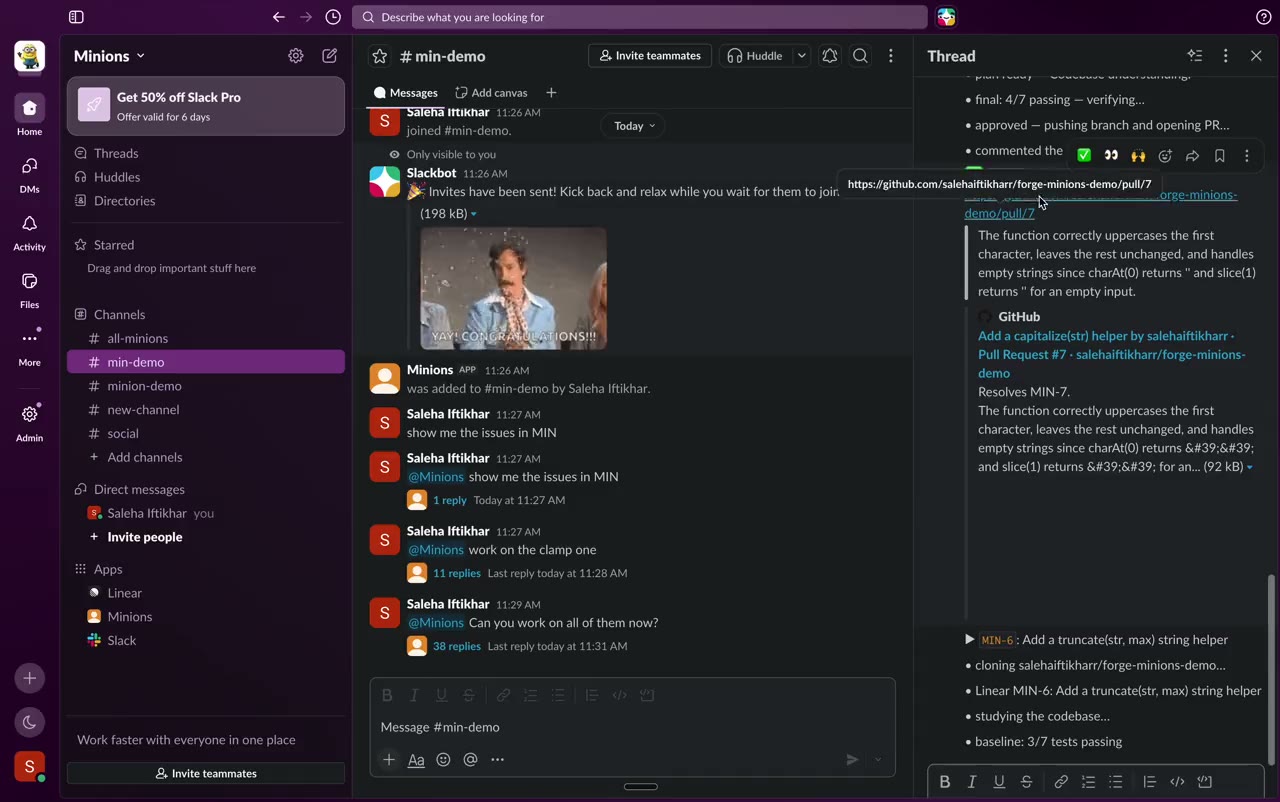The width and height of the screenshot is (1280, 802).
Task: Bookmark the hovered thread message
Action: [x=1219, y=156]
